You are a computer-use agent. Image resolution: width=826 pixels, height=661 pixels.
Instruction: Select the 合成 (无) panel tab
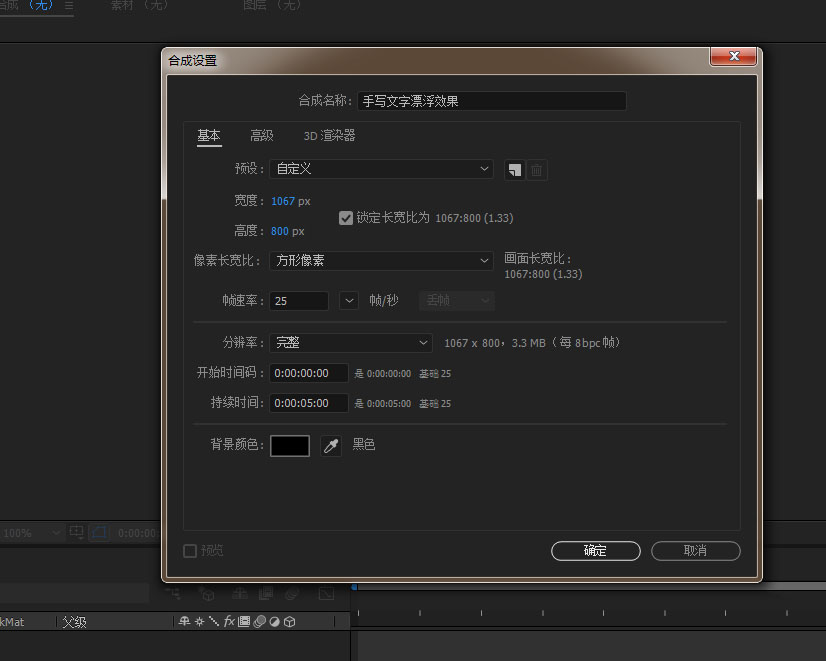(x=26, y=5)
